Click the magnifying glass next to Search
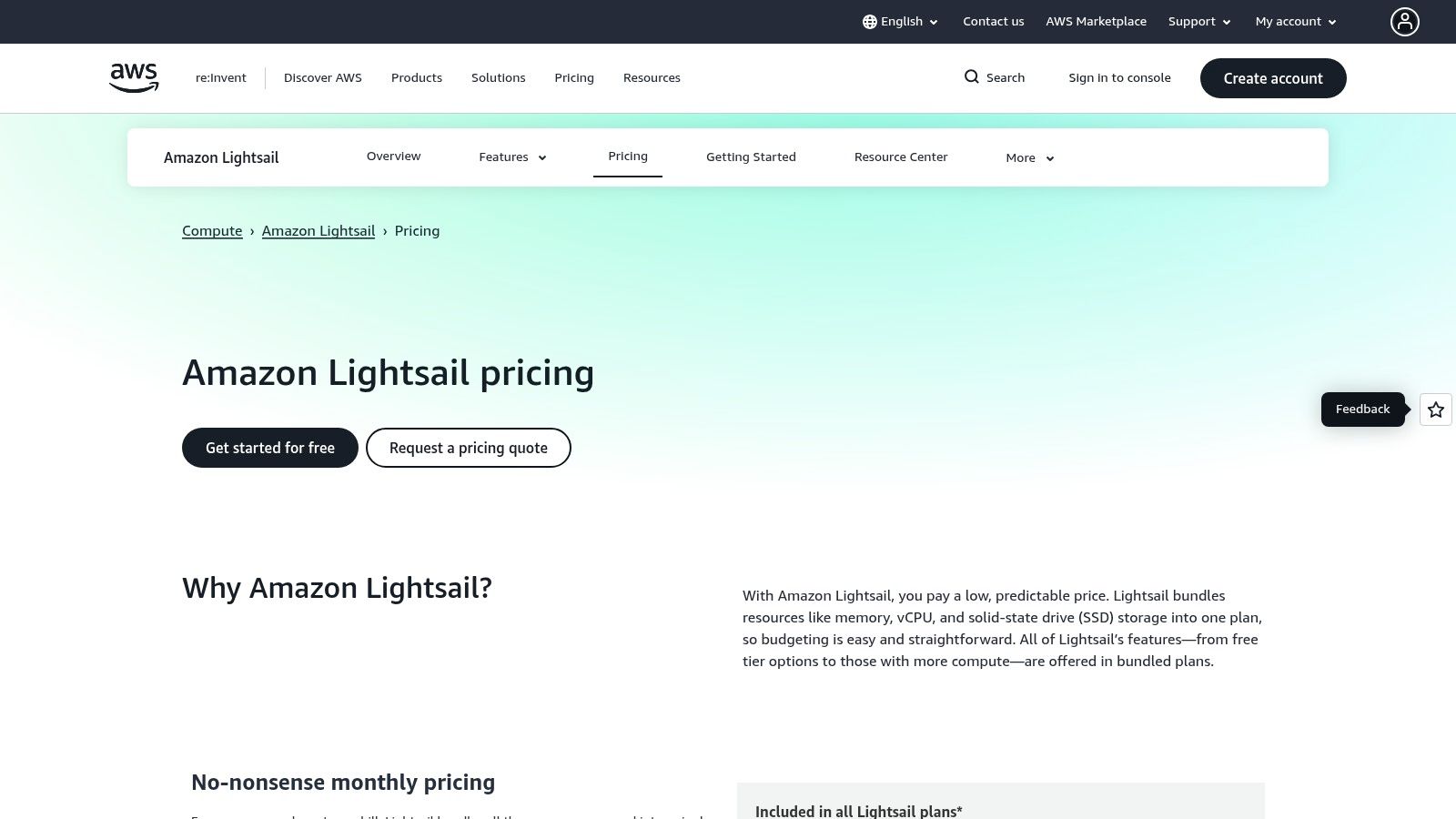 pyautogui.click(x=972, y=77)
